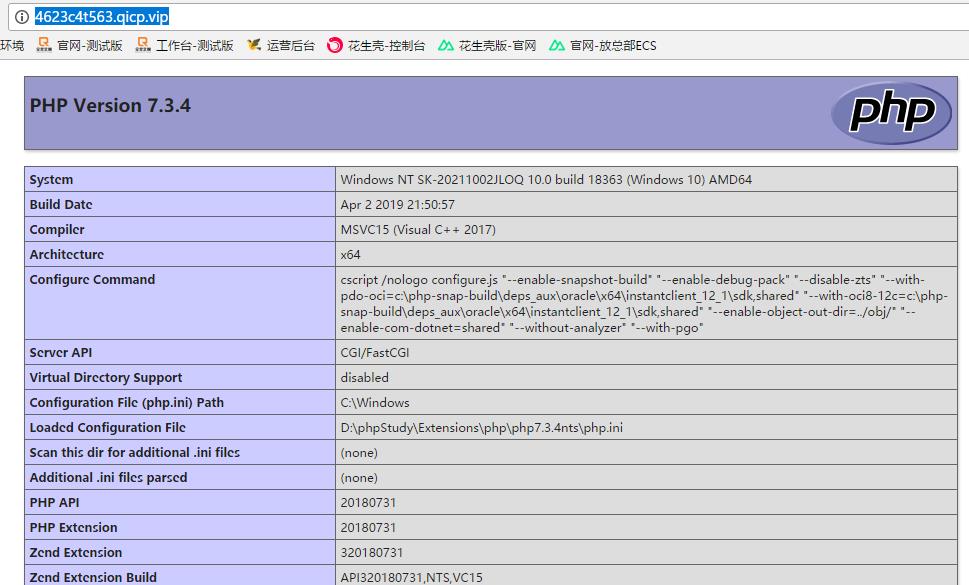Image resolution: width=969 pixels, height=585 pixels.
Task: Click the Apr 2 2019 21:50:57 value
Action: 397,204
